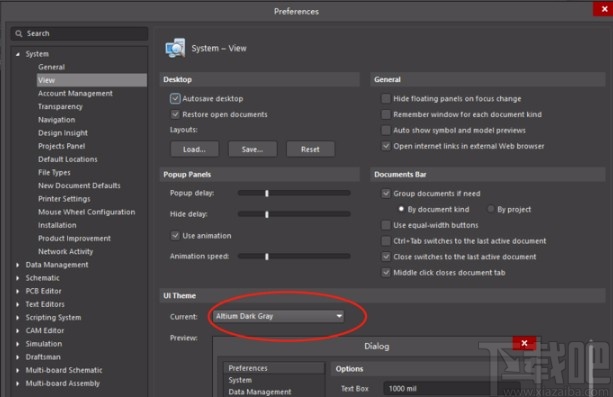
Task: Toggle Open internet links in external browser
Action: click(x=386, y=146)
